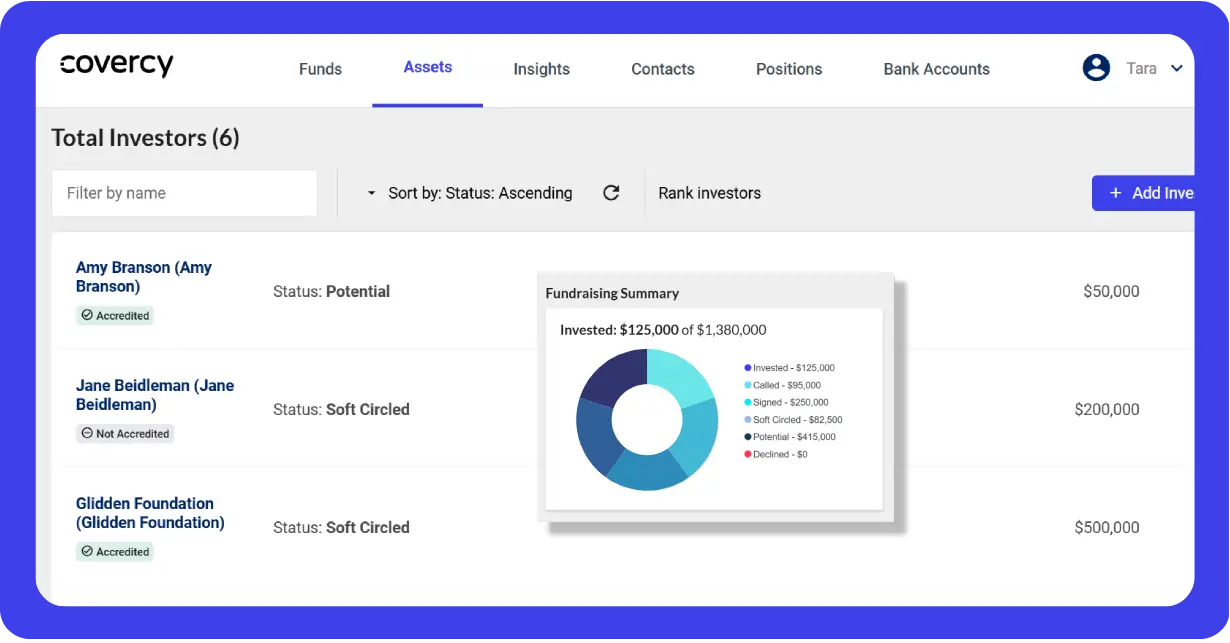Click the Invested legend bullet in Fundraising Summary

tap(746, 367)
